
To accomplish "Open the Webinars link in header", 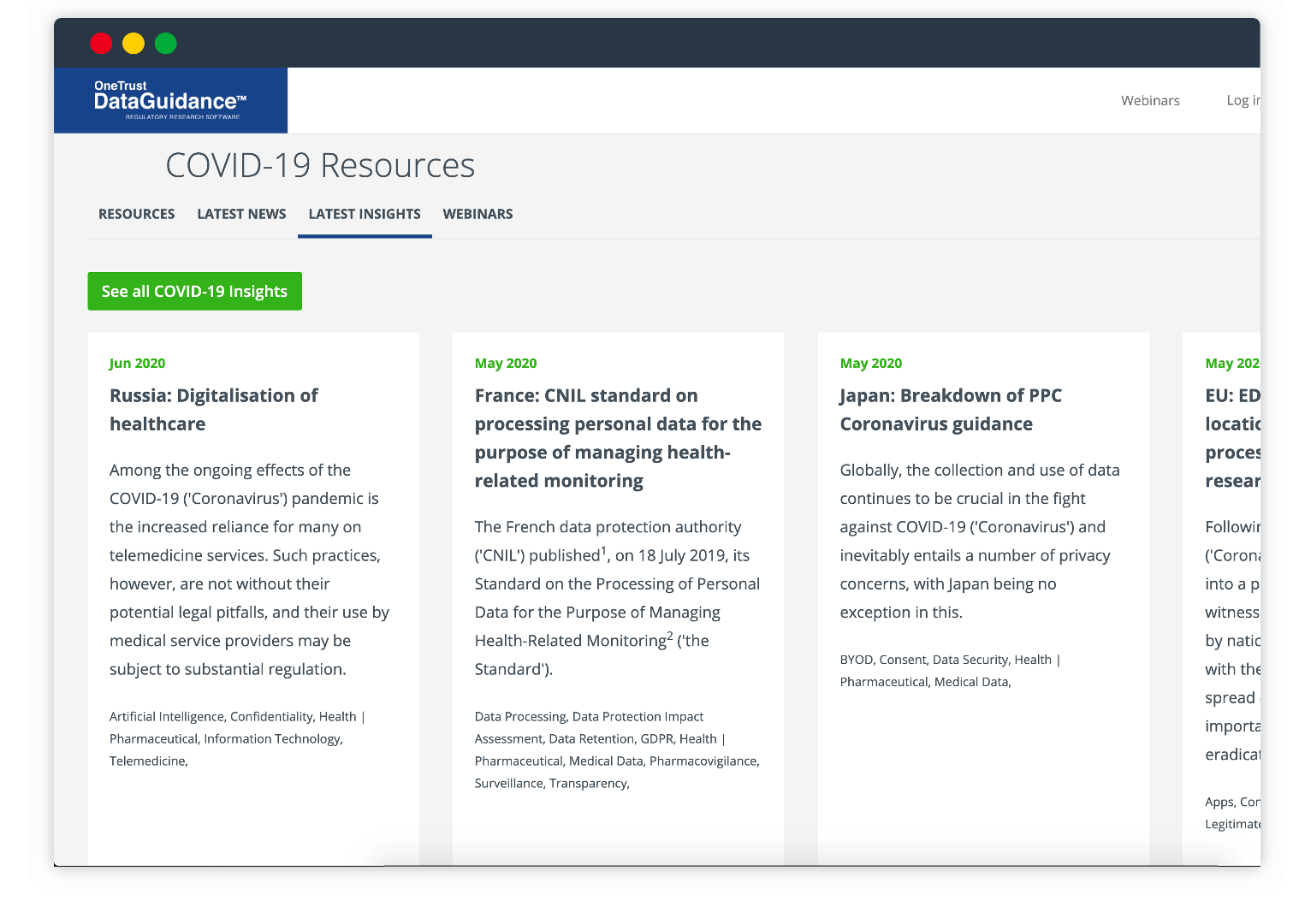I will 1149,101.
